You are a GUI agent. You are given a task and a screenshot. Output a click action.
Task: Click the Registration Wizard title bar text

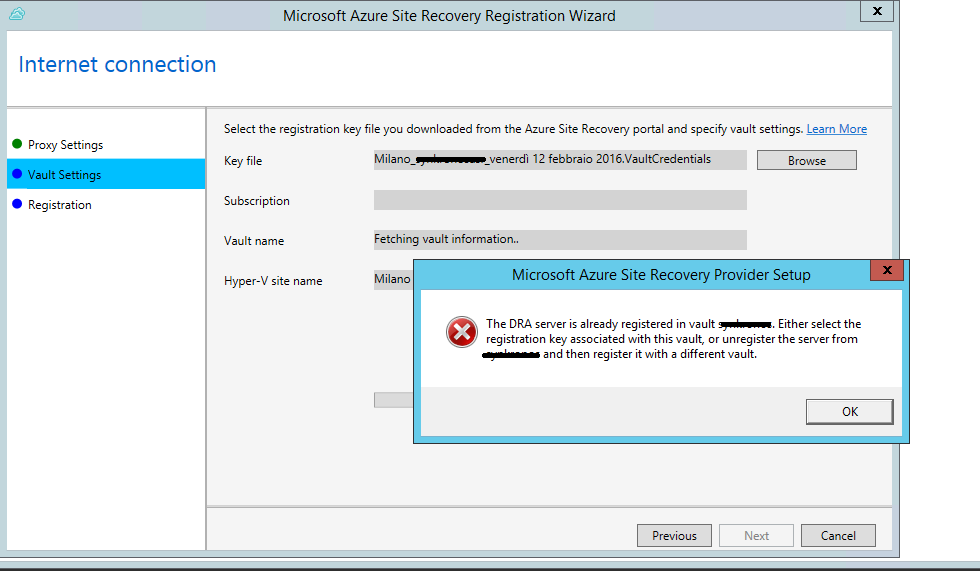pos(449,16)
